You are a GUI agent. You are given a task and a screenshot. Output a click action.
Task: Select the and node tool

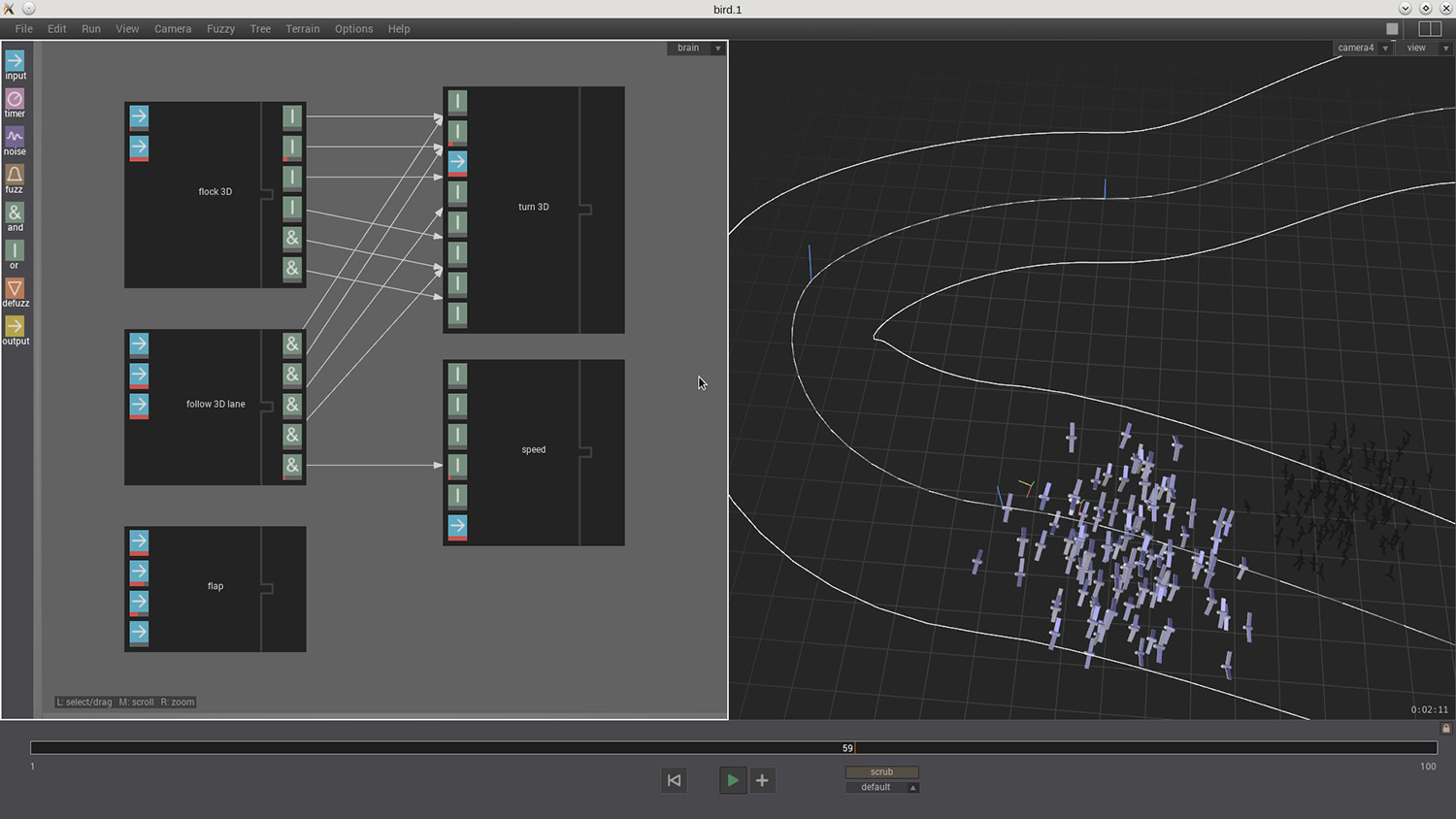15,213
